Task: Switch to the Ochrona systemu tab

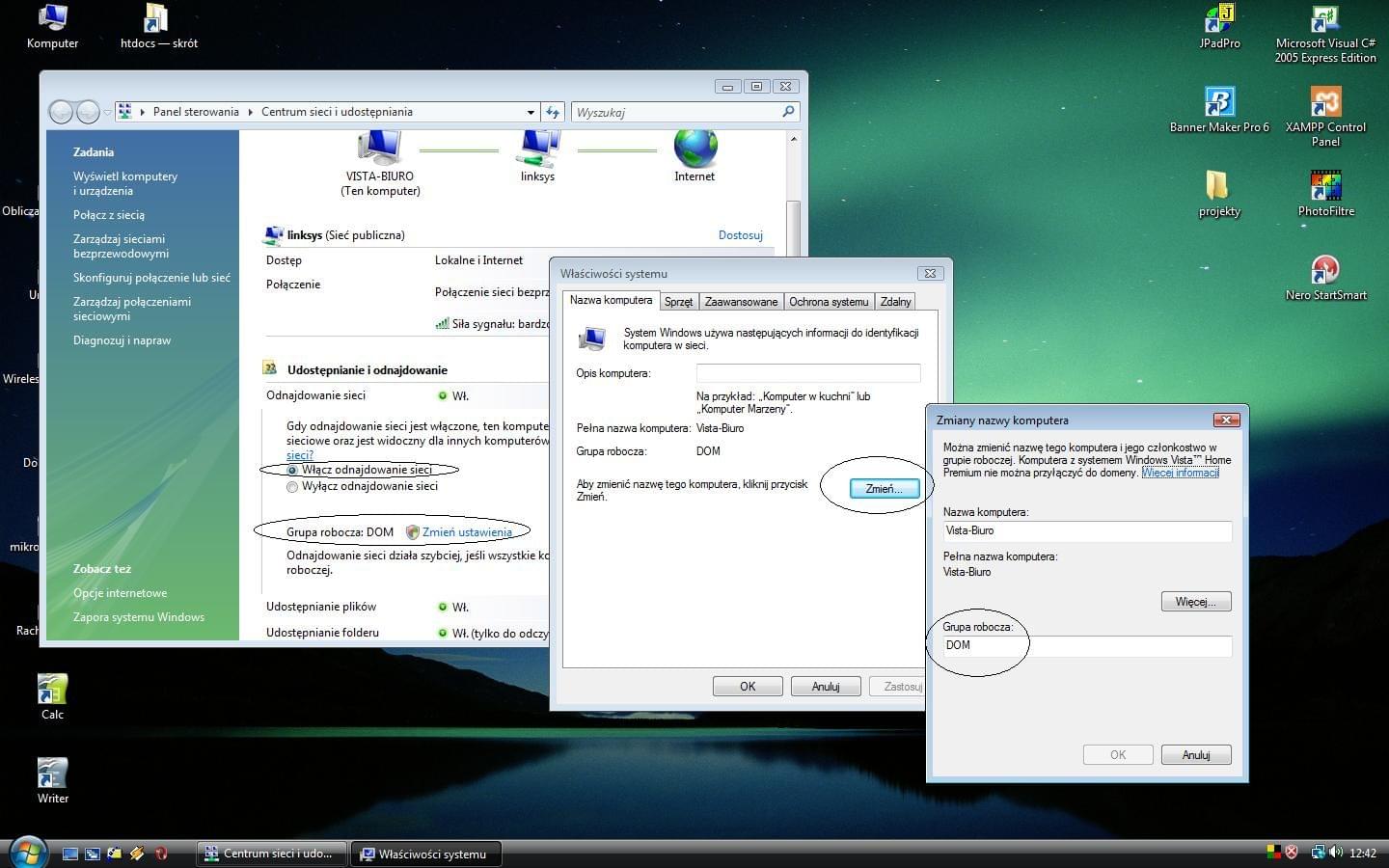Action: 829,302
